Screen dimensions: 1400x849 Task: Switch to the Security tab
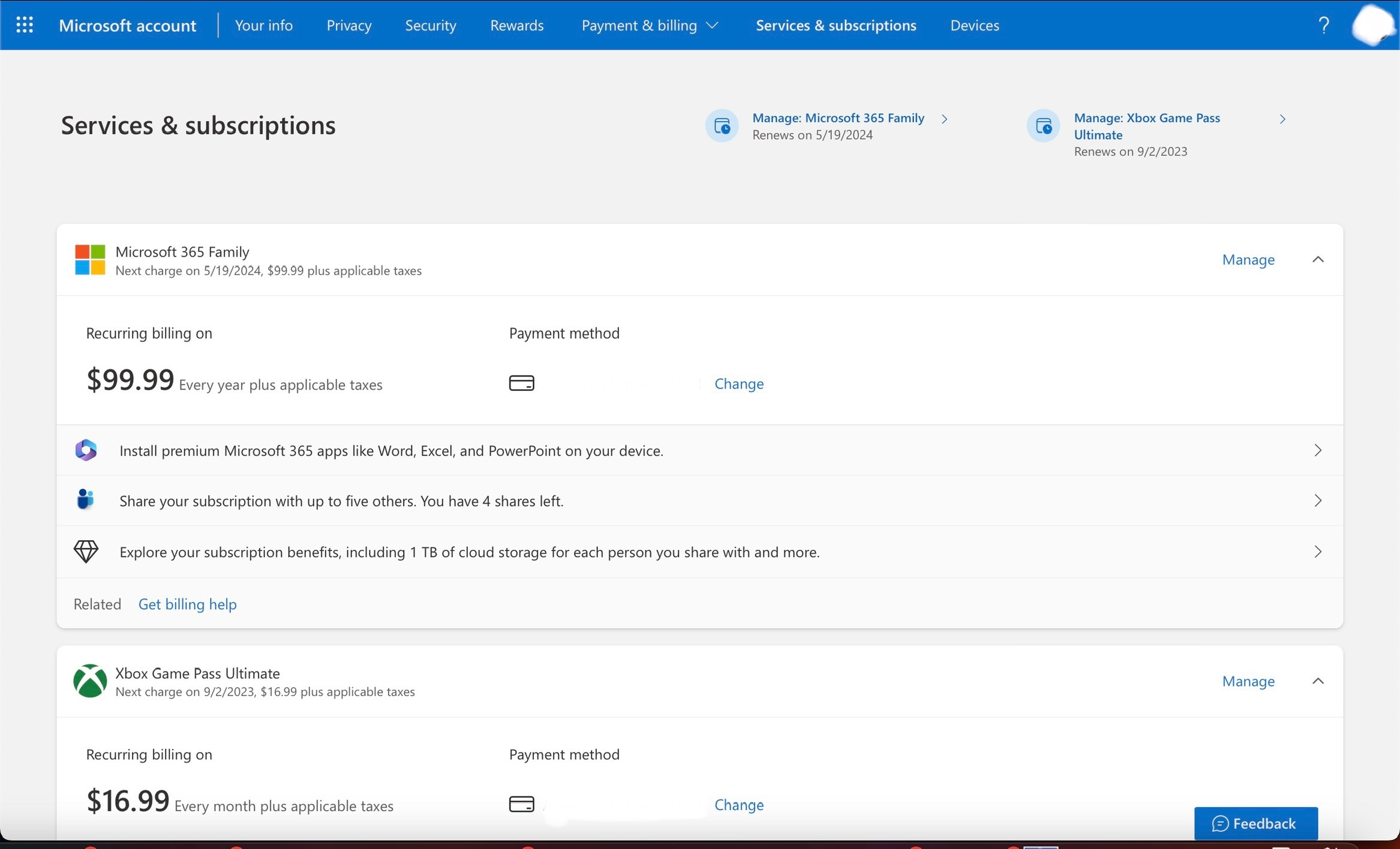point(431,25)
